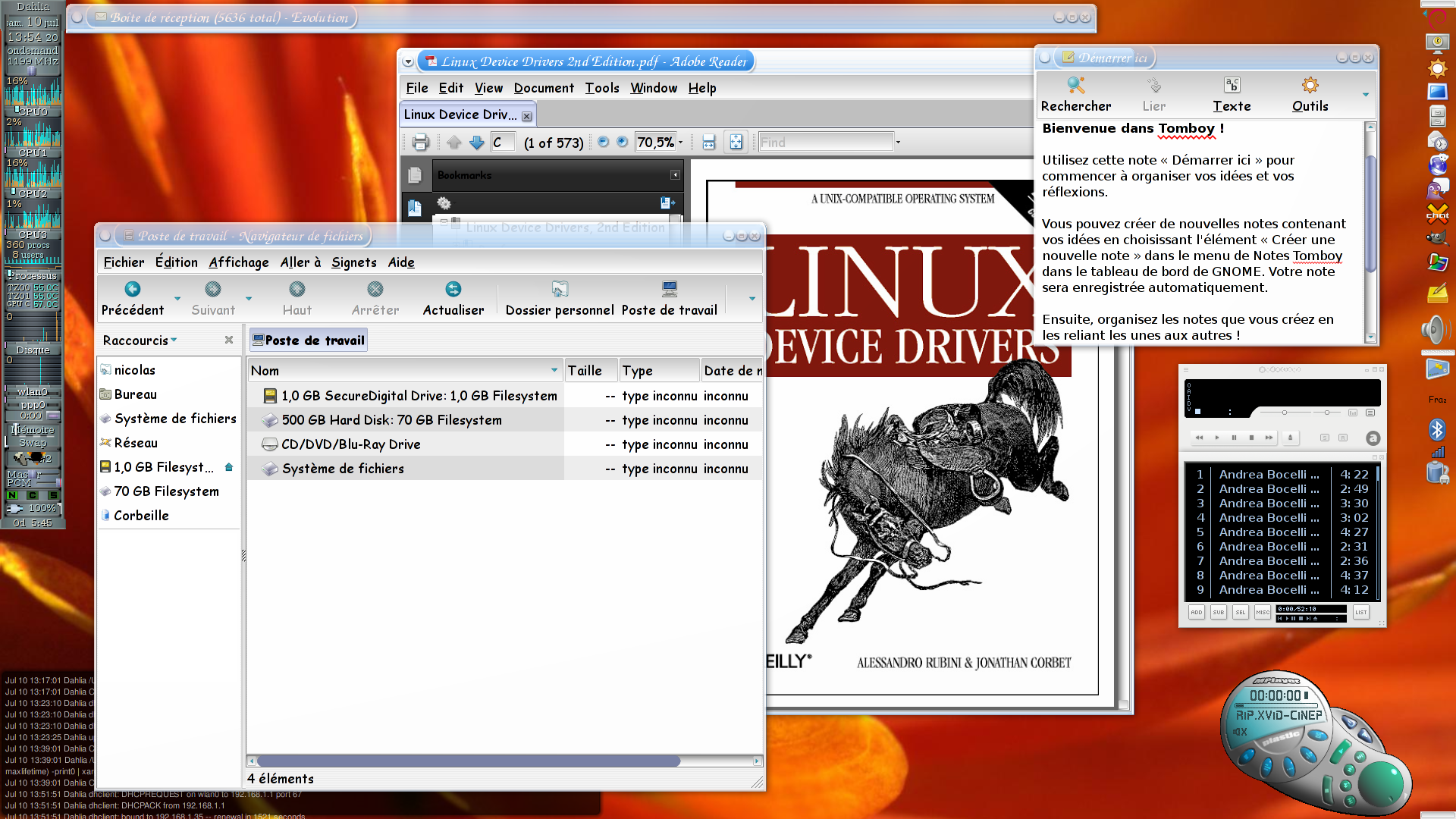
Task: Open the Tools menu in Adobe Reader
Action: pyautogui.click(x=602, y=88)
